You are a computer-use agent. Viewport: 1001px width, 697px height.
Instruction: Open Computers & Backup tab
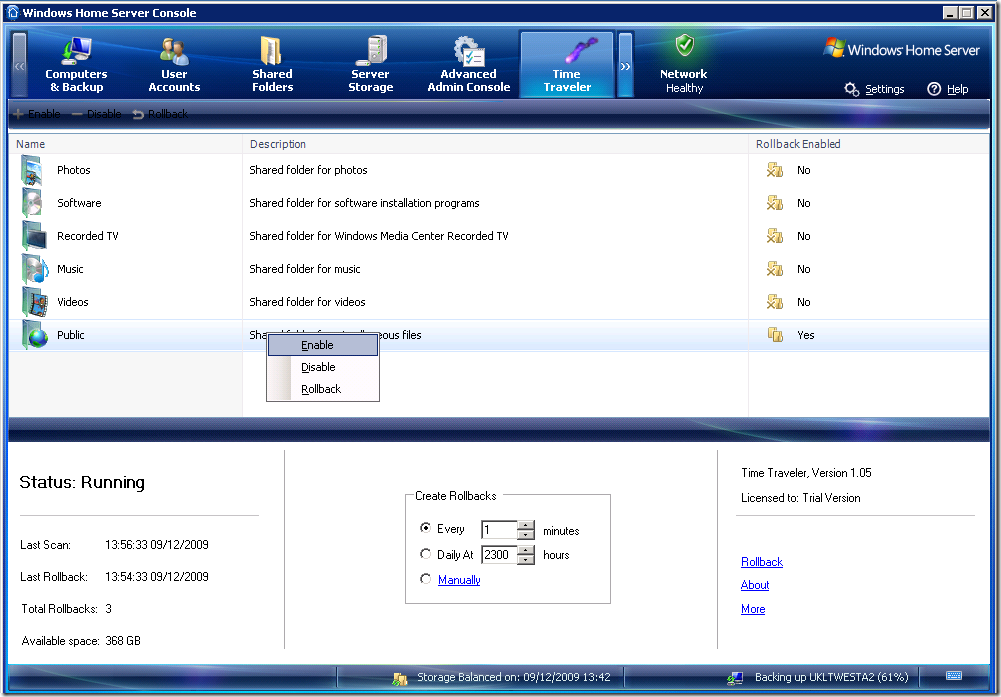tap(77, 65)
